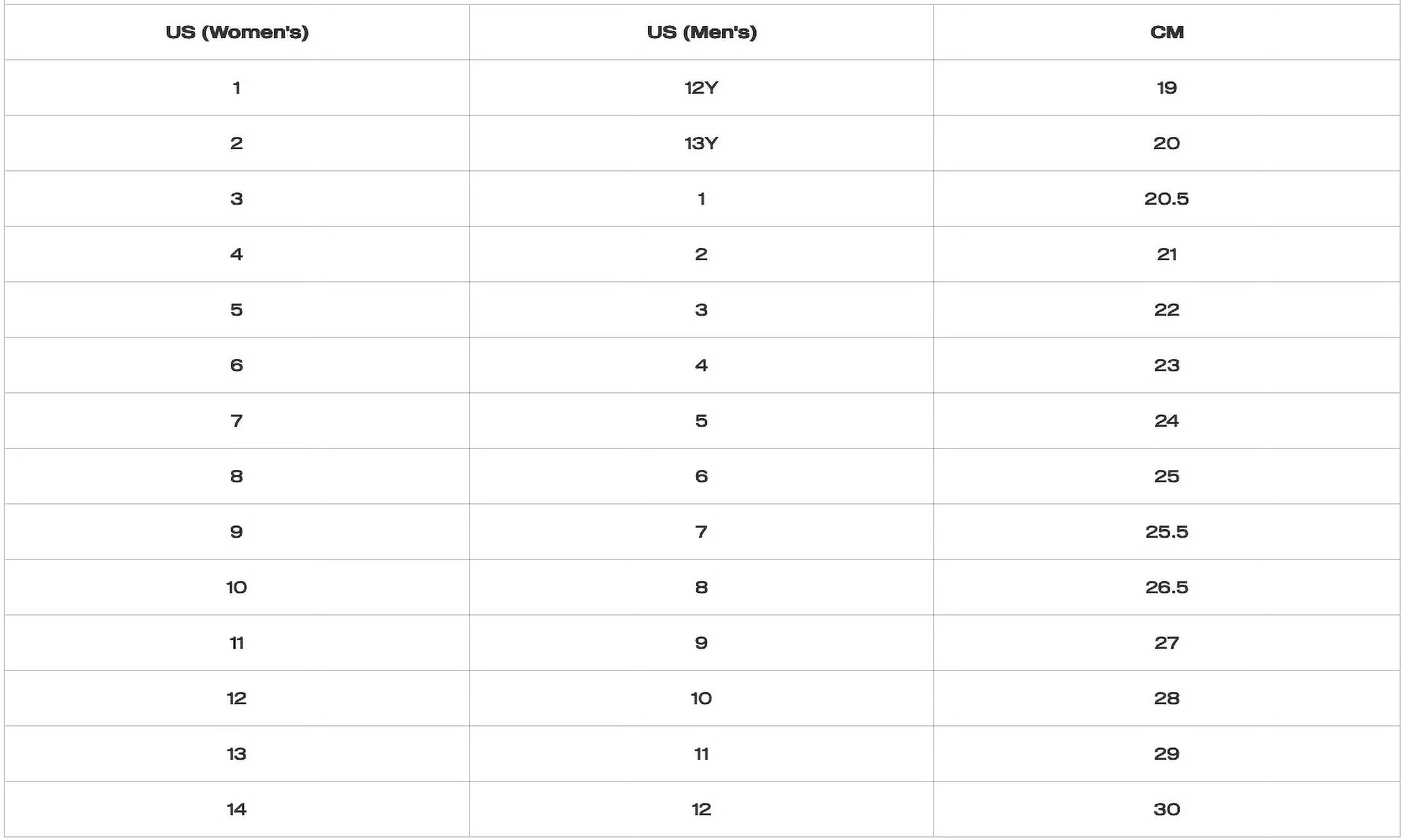Click the 24 CM value

pyautogui.click(x=1166, y=421)
